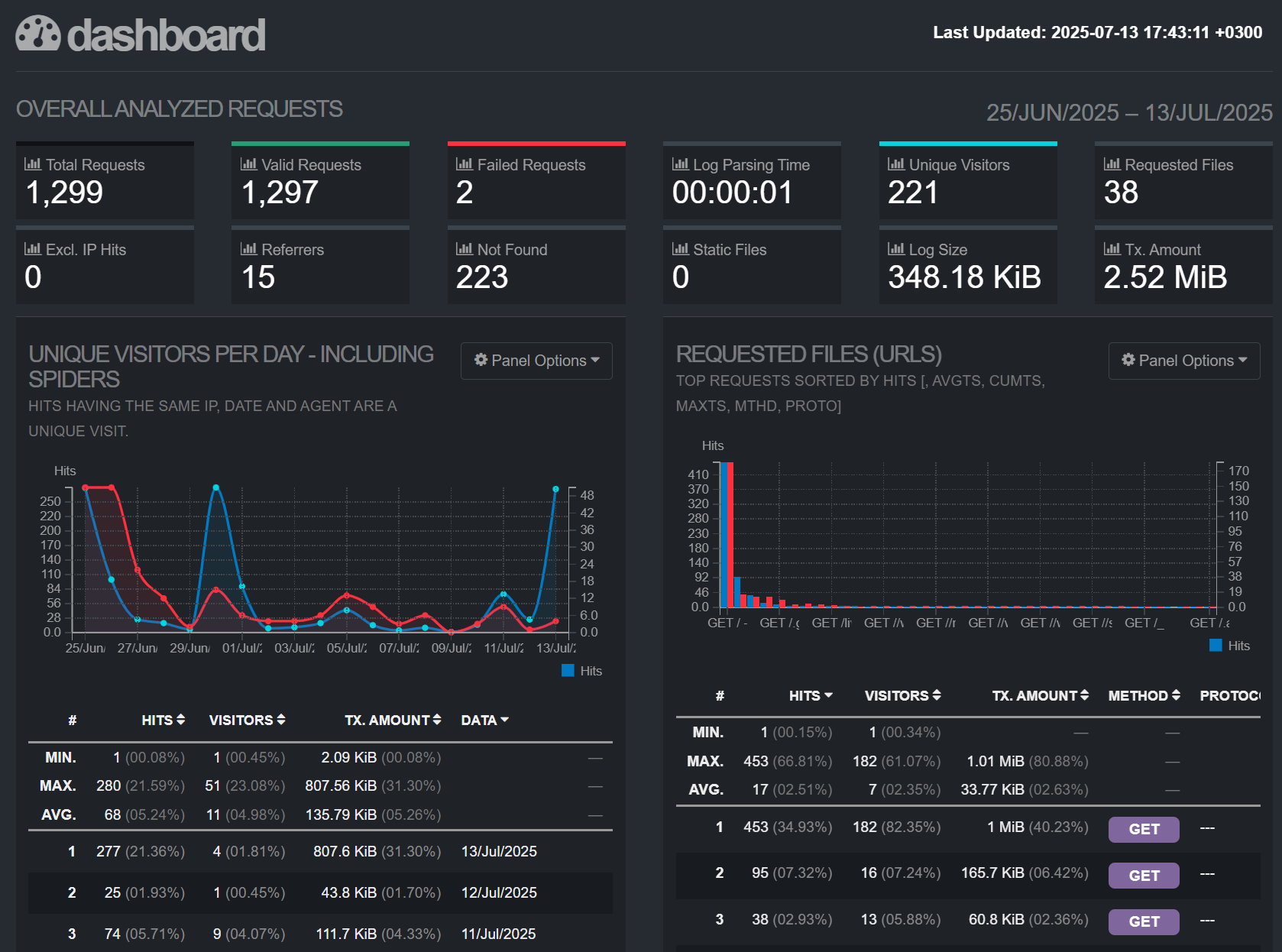Click the GET button on the top request row

(x=1143, y=829)
